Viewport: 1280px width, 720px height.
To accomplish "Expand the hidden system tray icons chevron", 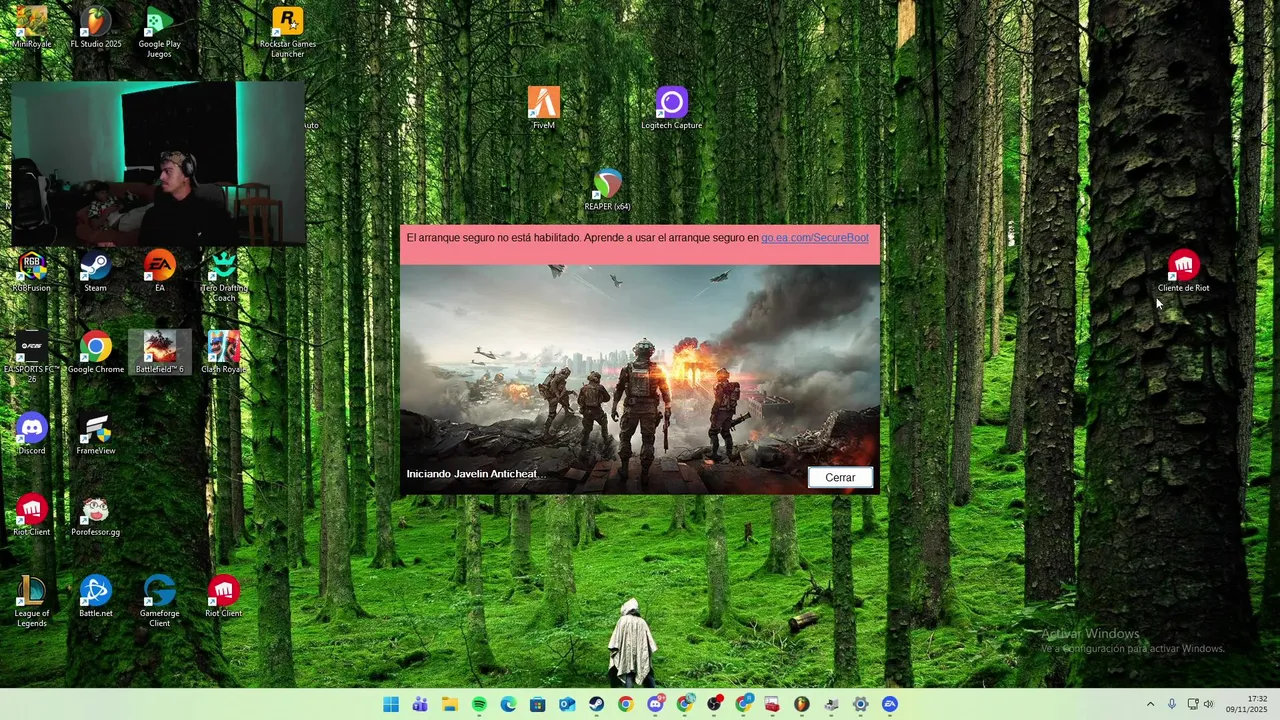I will click(x=1150, y=704).
